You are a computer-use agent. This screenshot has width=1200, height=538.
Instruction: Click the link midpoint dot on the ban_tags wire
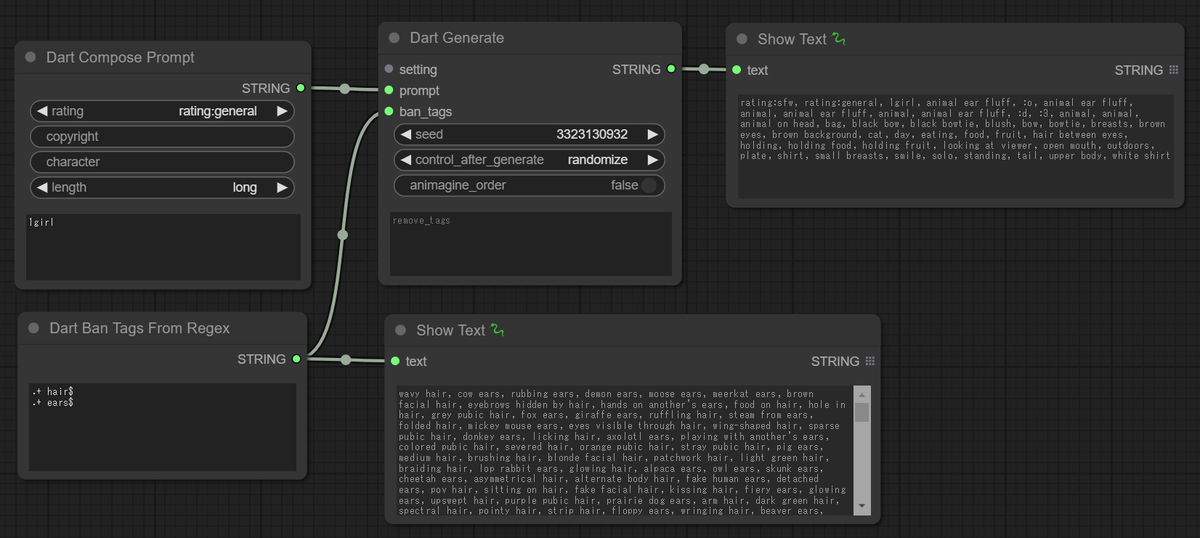[343, 235]
